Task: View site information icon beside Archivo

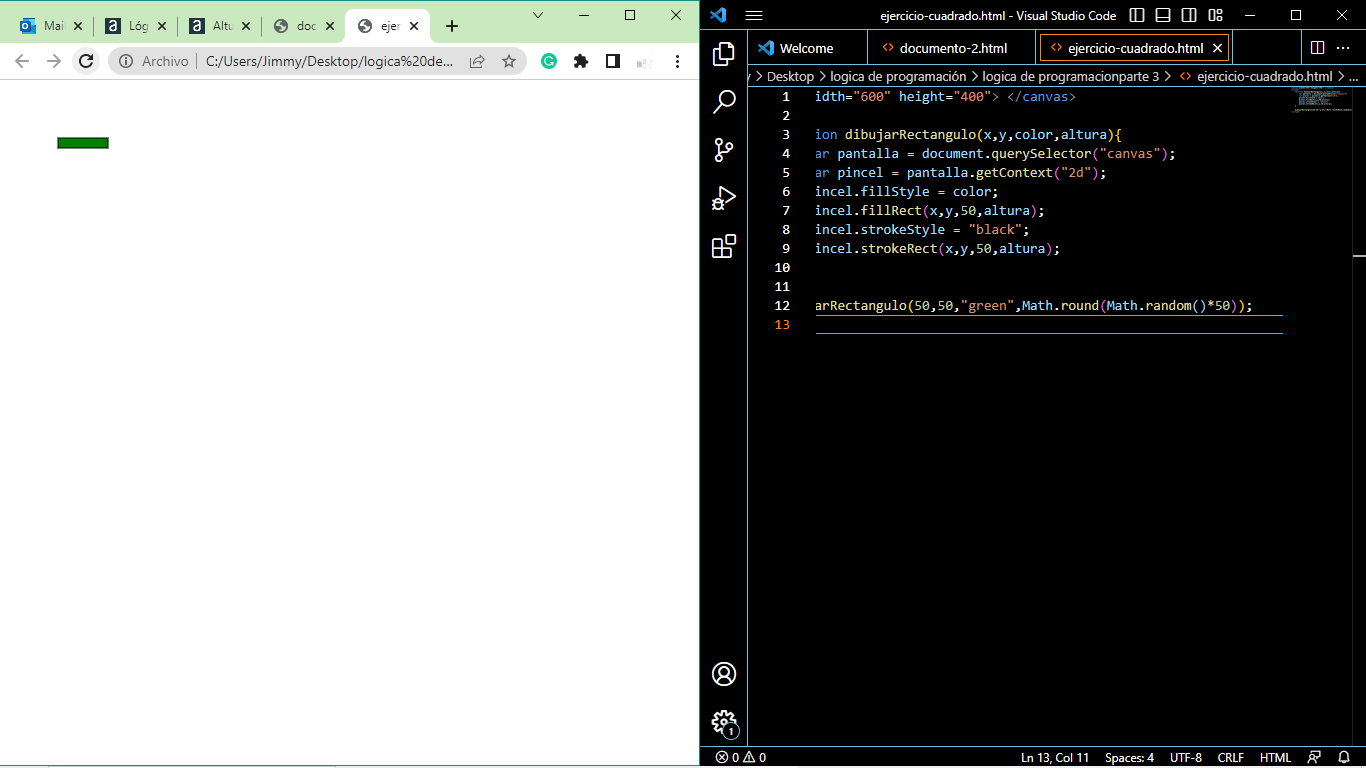Action: coord(126,61)
